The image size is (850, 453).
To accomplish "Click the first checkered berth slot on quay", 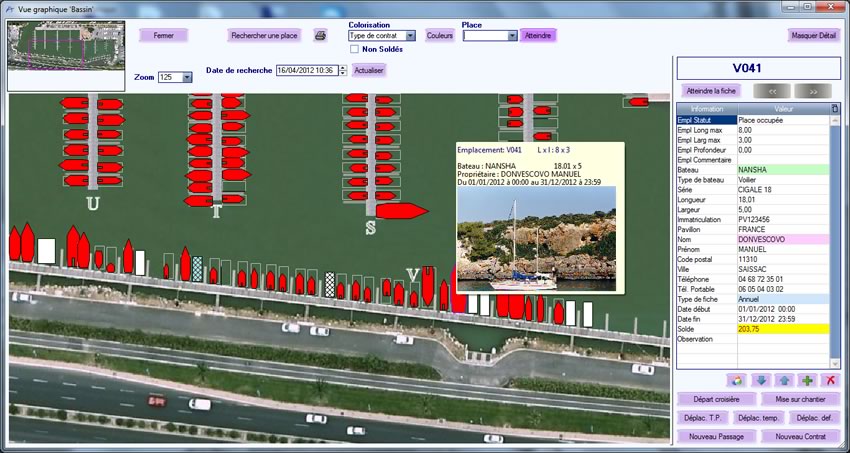I will click(197, 269).
